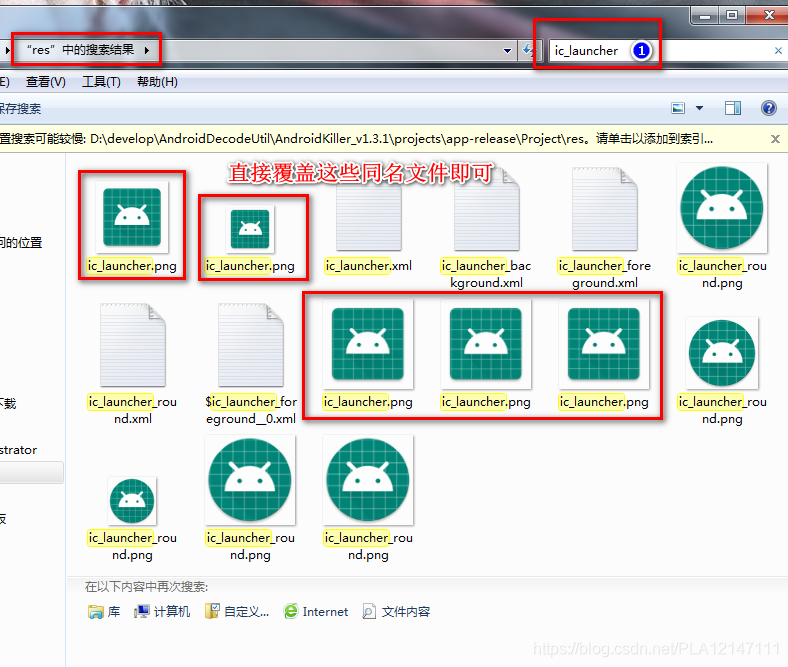Open help with the question mark icon
The height and width of the screenshot is (667, 788).
768,108
